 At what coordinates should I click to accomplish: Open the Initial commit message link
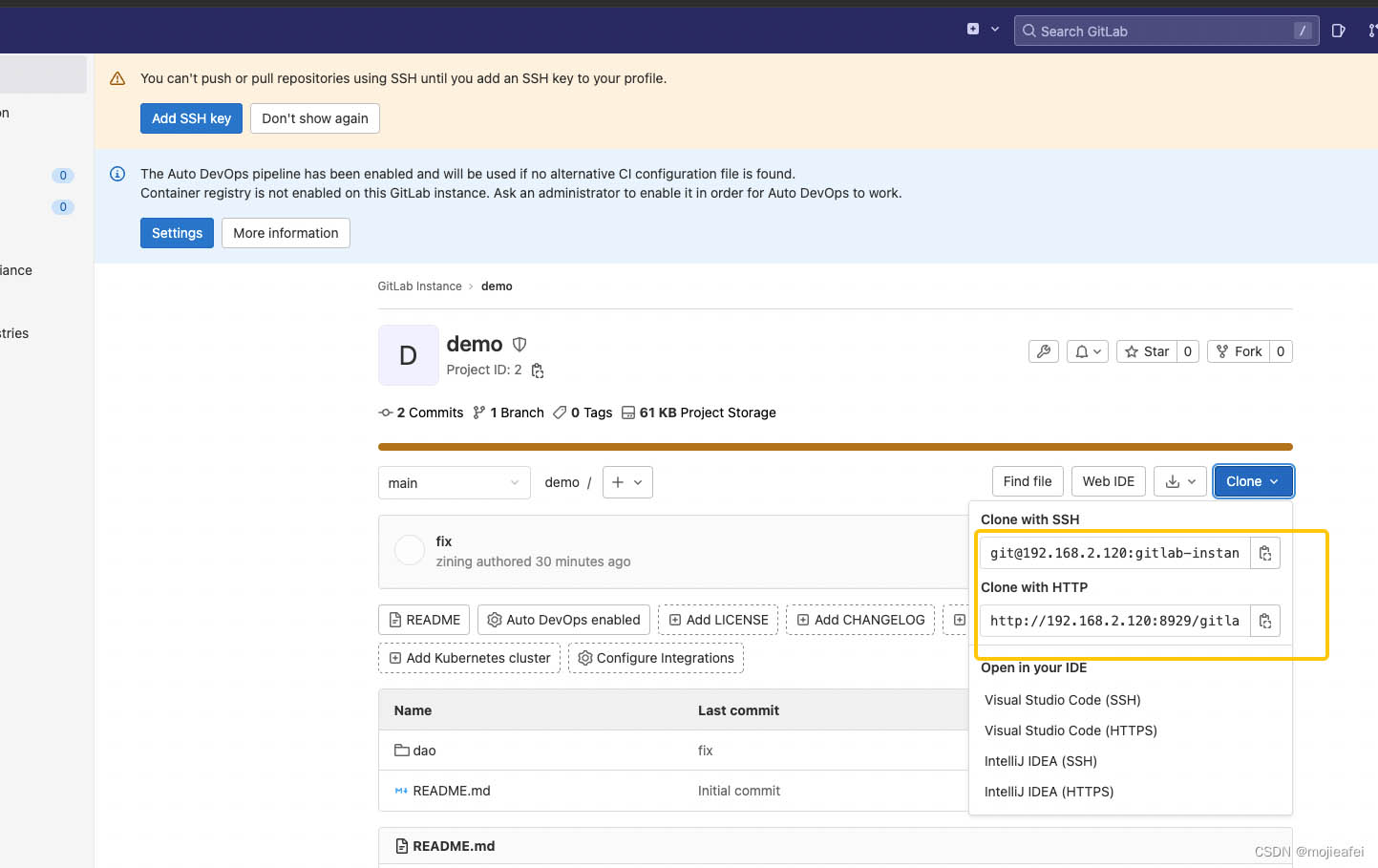pyautogui.click(x=739, y=791)
